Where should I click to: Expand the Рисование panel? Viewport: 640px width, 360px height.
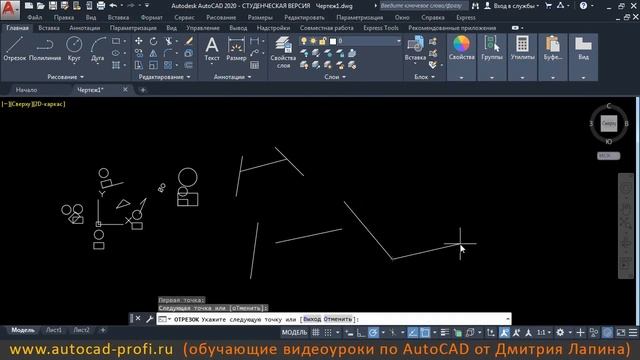65,77
